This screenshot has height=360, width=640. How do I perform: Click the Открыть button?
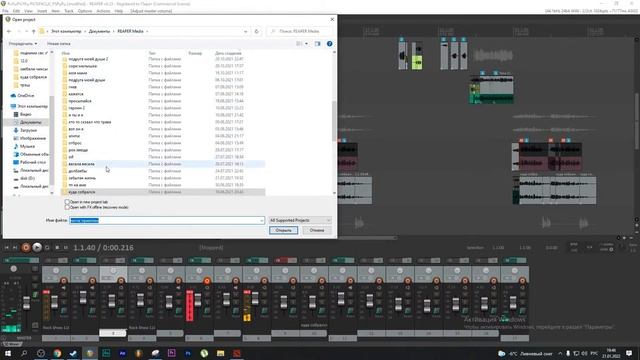283,231
